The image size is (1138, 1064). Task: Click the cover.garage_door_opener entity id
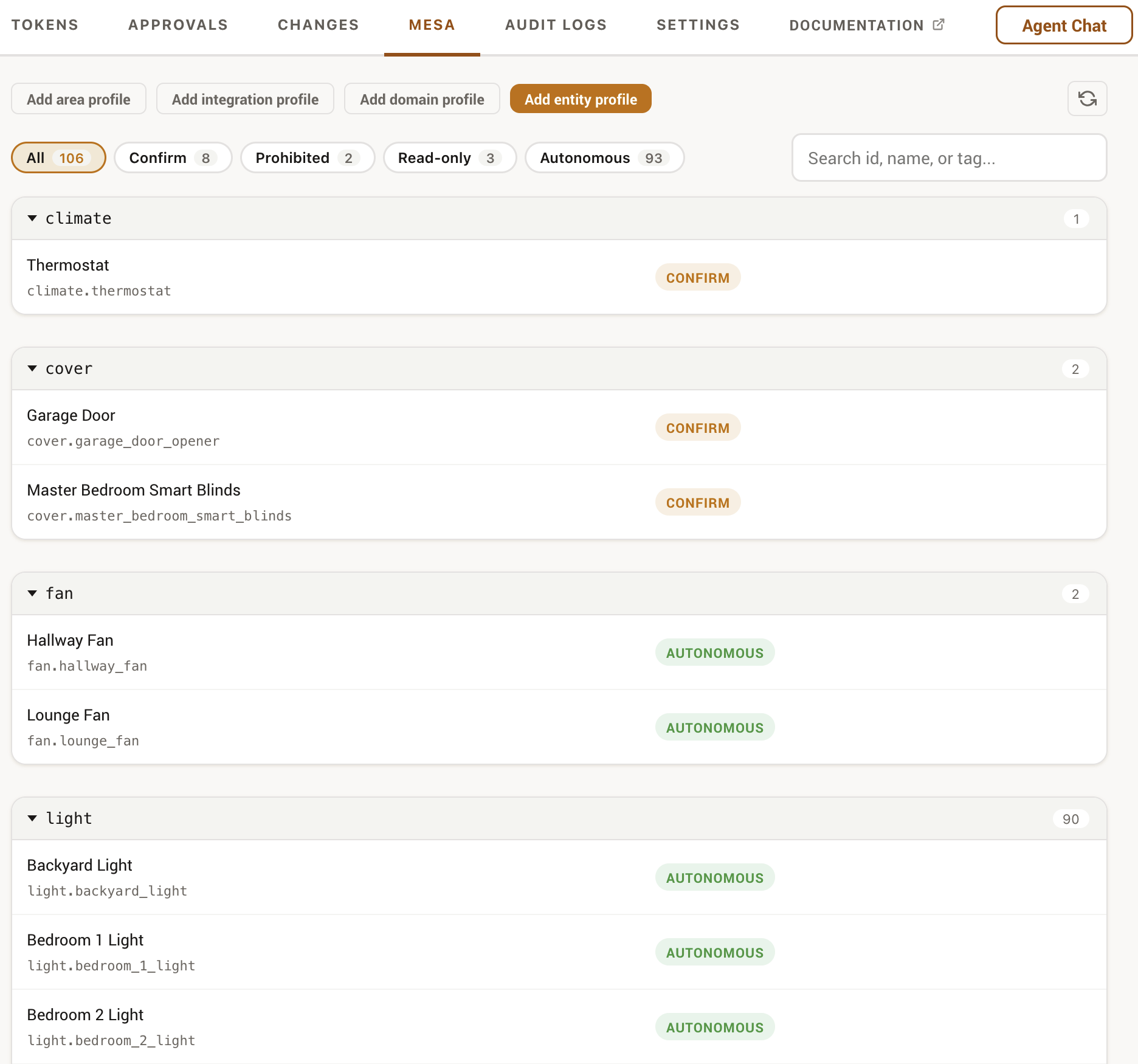[x=123, y=441]
